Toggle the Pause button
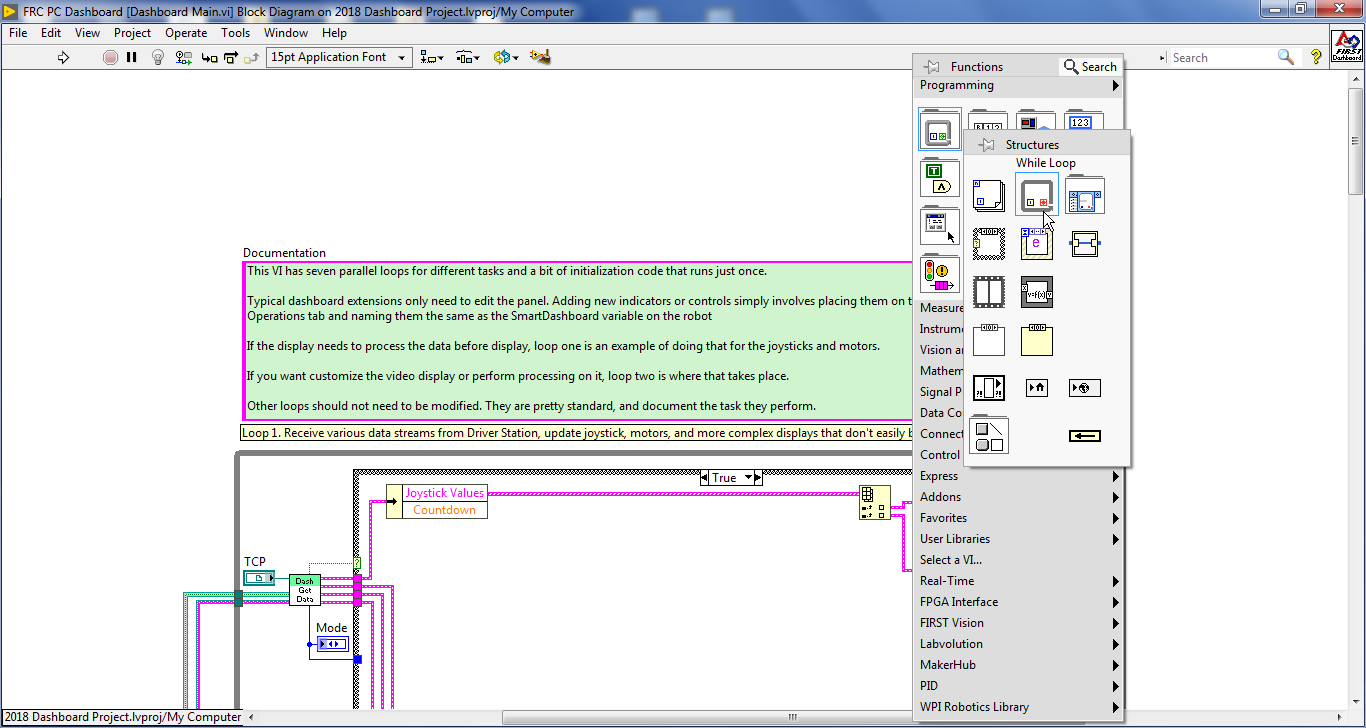 [x=132, y=57]
